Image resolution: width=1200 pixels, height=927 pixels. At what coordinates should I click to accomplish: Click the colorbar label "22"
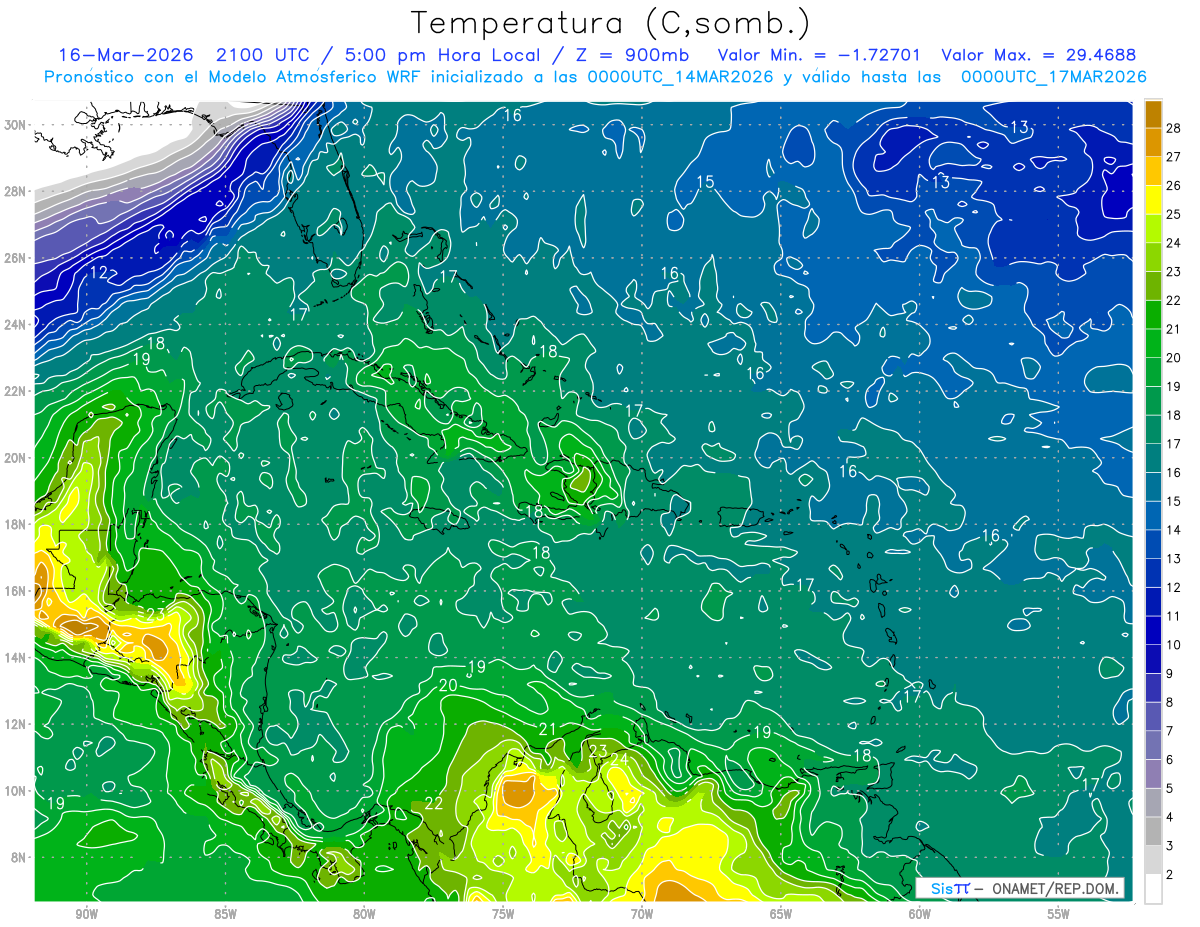(x=1174, y=301)
